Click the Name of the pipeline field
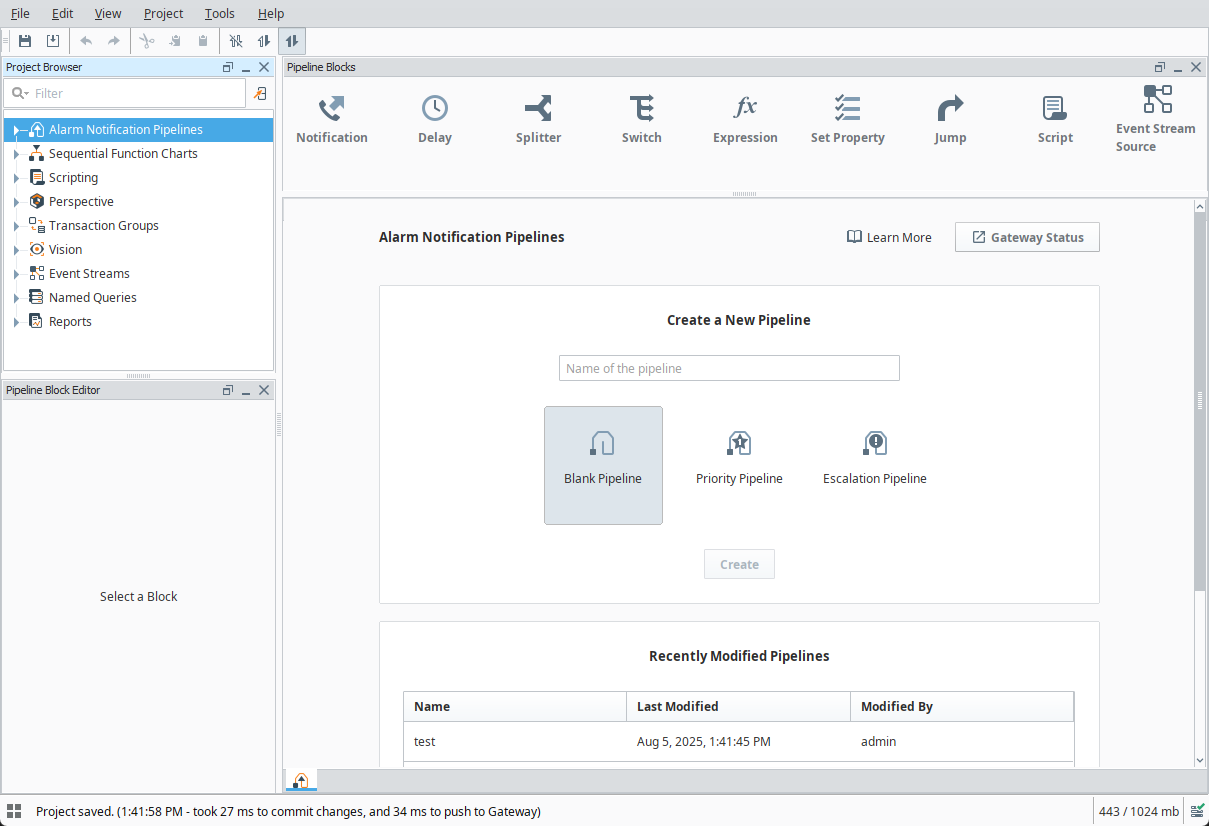Image resolution: width=1209 pixels, height=826 pixels. click(729, 368)
